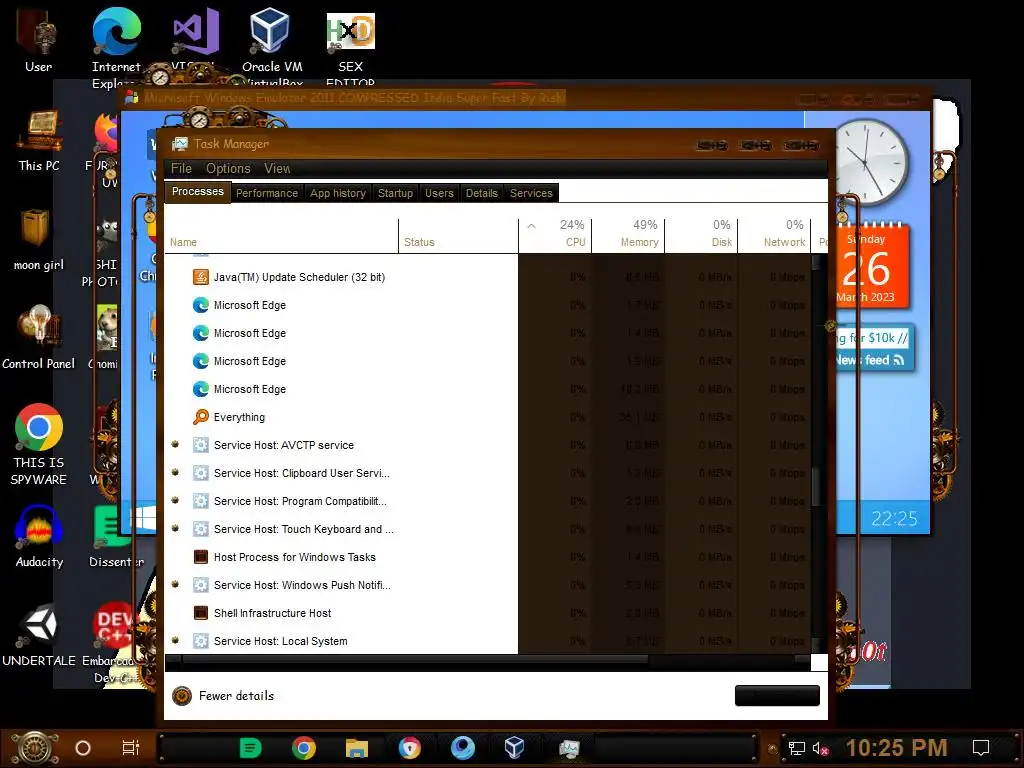The width and height of the screenshot is (1024, 768).
Task: Click the Task Manager taskbar icon
Action: (568, 748)
